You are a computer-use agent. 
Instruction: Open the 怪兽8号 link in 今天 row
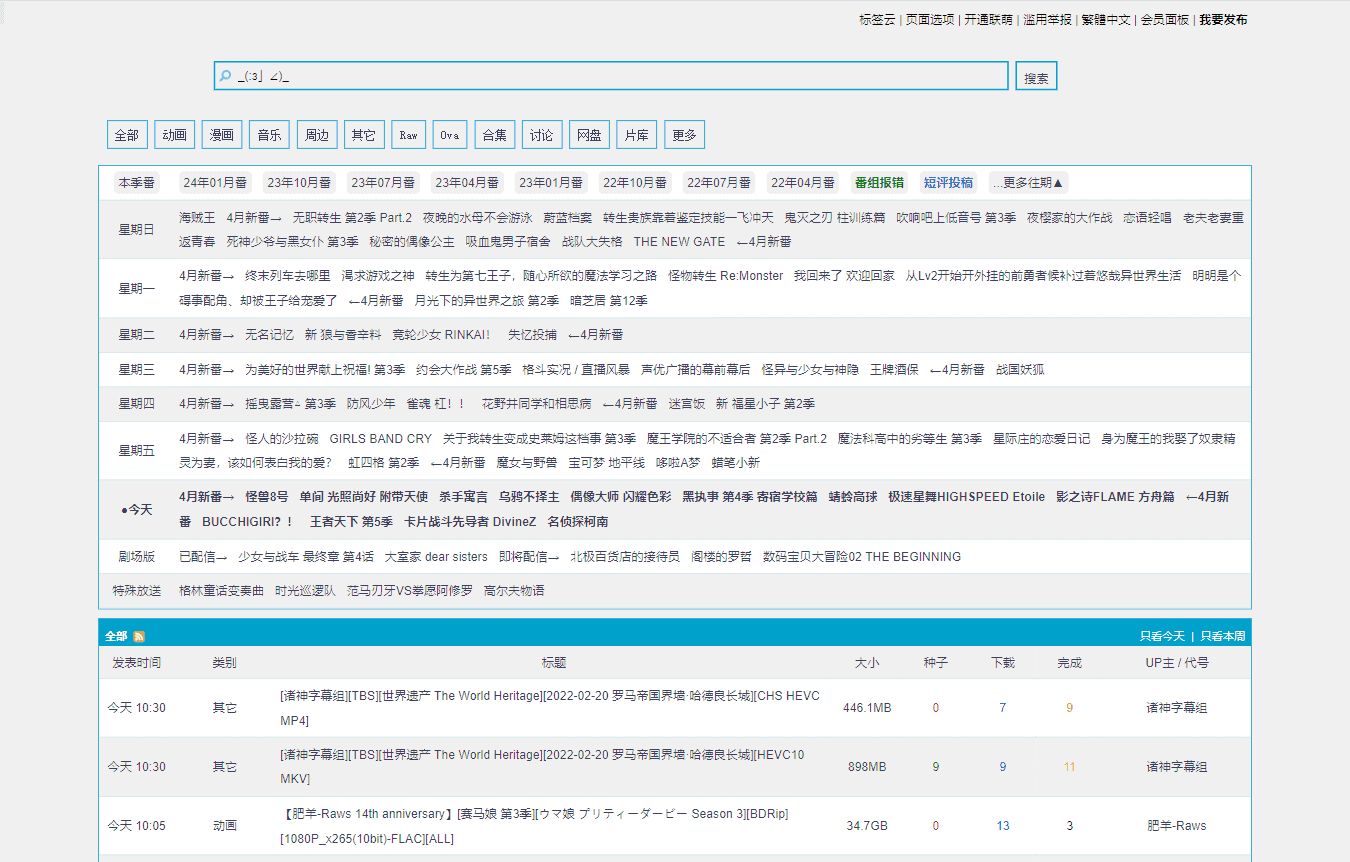tap(267, 497)
